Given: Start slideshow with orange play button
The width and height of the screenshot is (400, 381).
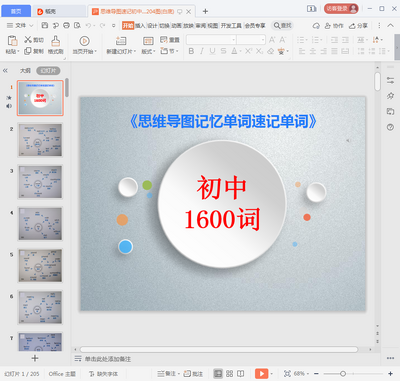Looking at the screenshot, I should 262,374.
